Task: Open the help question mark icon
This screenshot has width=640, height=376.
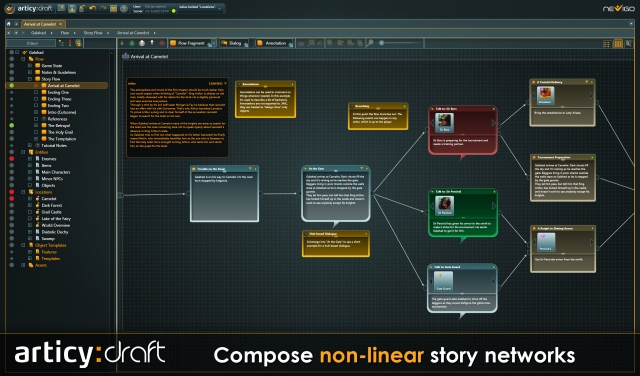Action: click(124, 8)
